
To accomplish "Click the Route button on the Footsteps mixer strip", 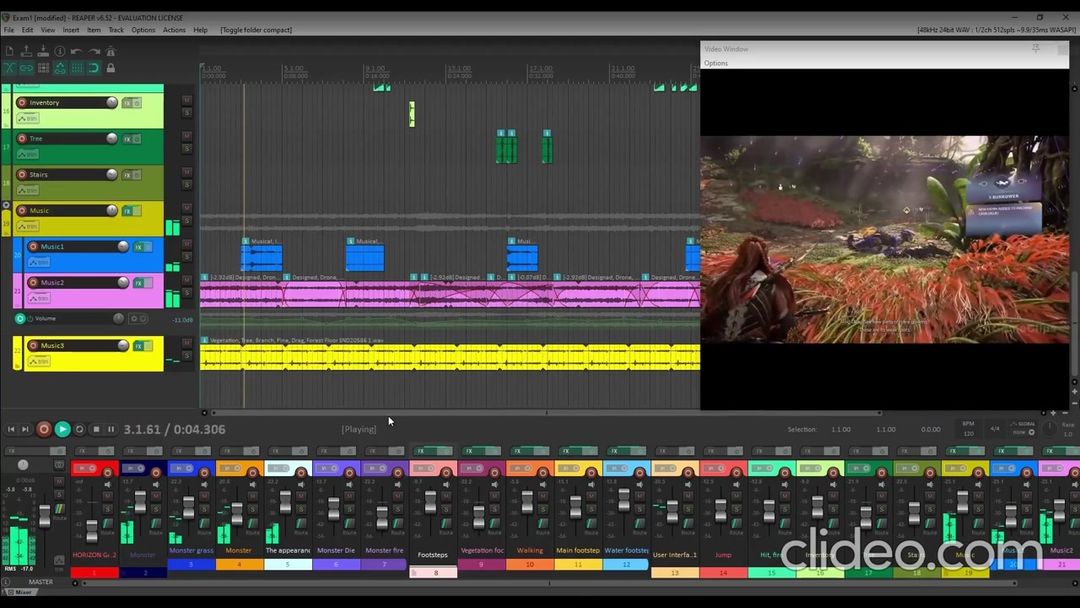I will [446, 524].
